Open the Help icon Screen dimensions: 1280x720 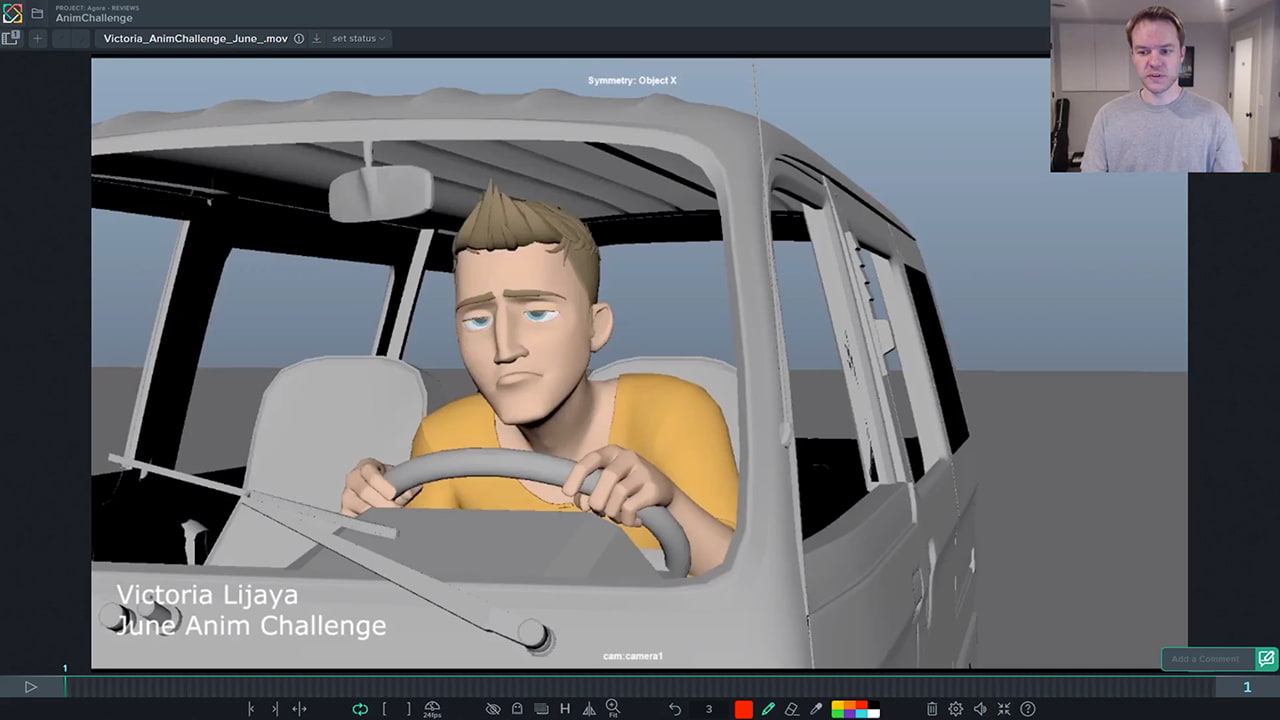1027,708
